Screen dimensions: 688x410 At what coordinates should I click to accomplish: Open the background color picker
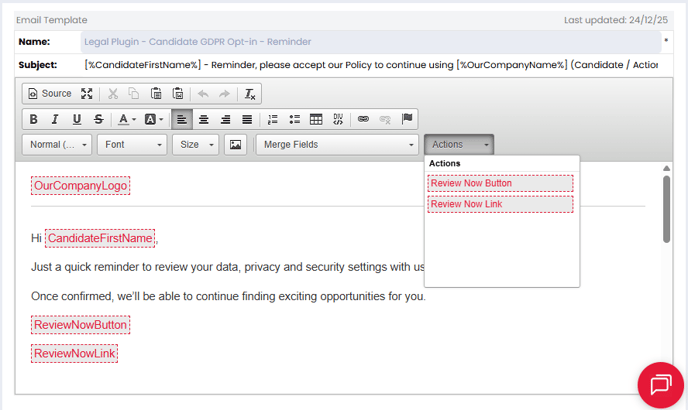coord(154,119)
